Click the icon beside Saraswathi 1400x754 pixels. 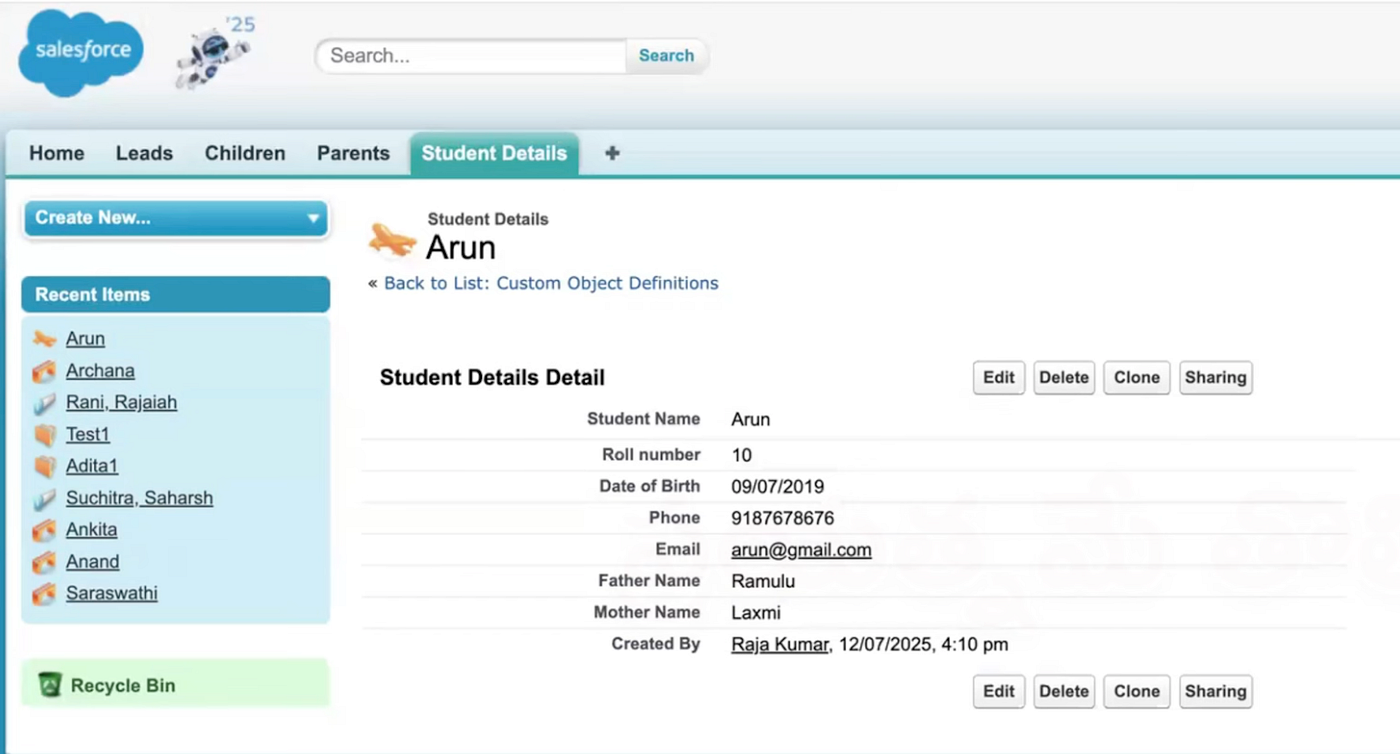pyautogui.click(x=44, y=594)
